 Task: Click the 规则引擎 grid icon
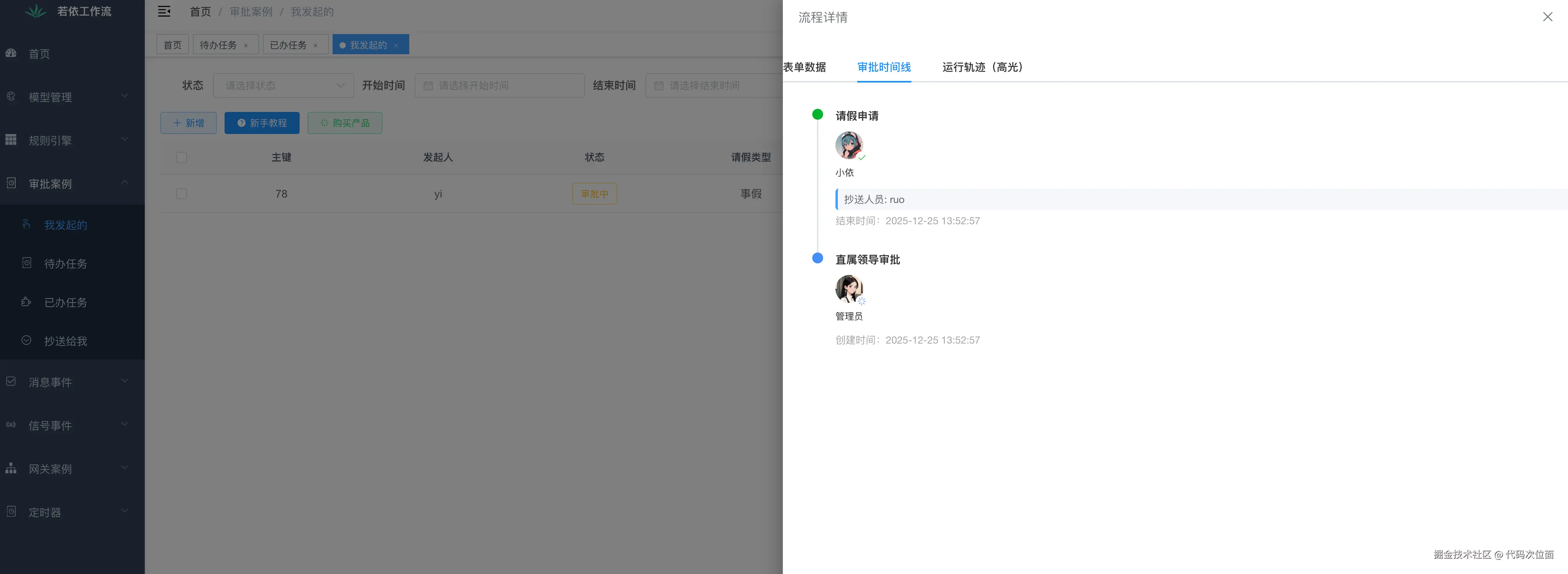tap(11, 140)
